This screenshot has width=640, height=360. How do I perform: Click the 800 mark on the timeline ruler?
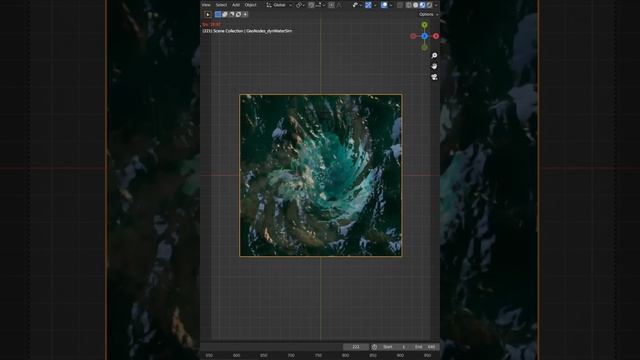pyautogui.click(x=346, y=356)
